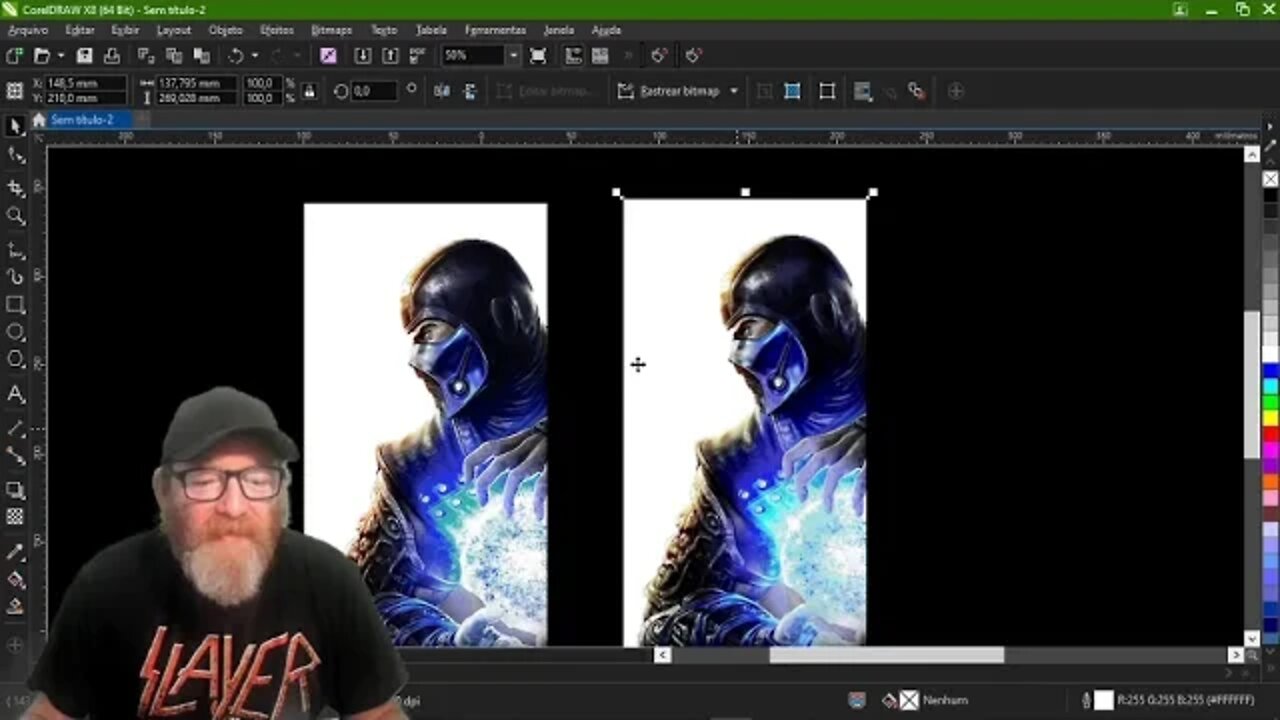Select the Text tool
This screenshot has width=1280, height=720.
[x=15, y=394]
